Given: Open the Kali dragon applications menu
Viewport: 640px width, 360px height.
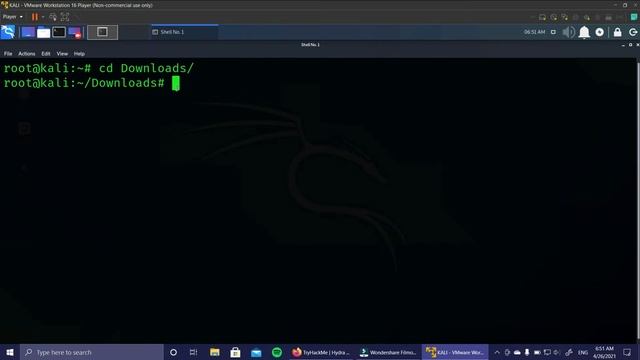Looking at the screenshot, I should coord(8,32).
